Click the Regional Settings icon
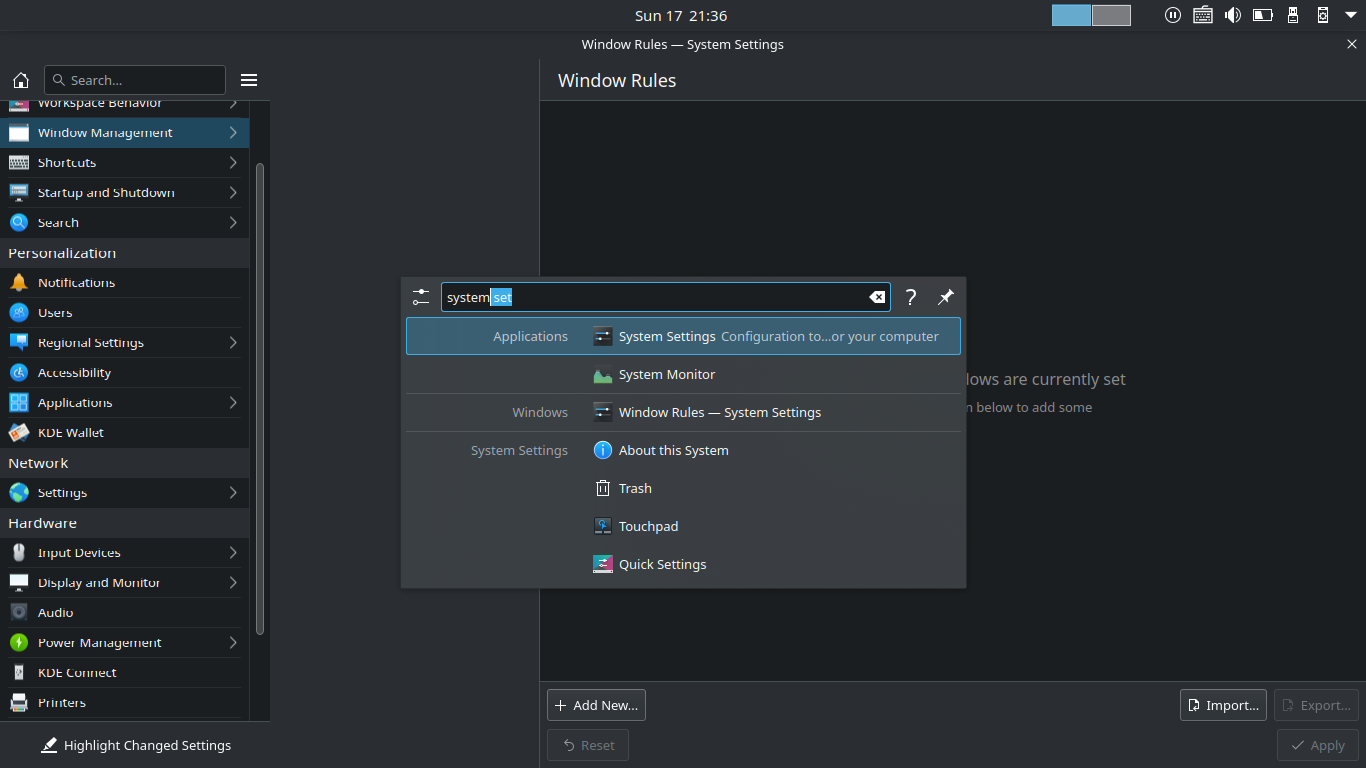This screenshot has height=768, width=1366. pos(19,343)
